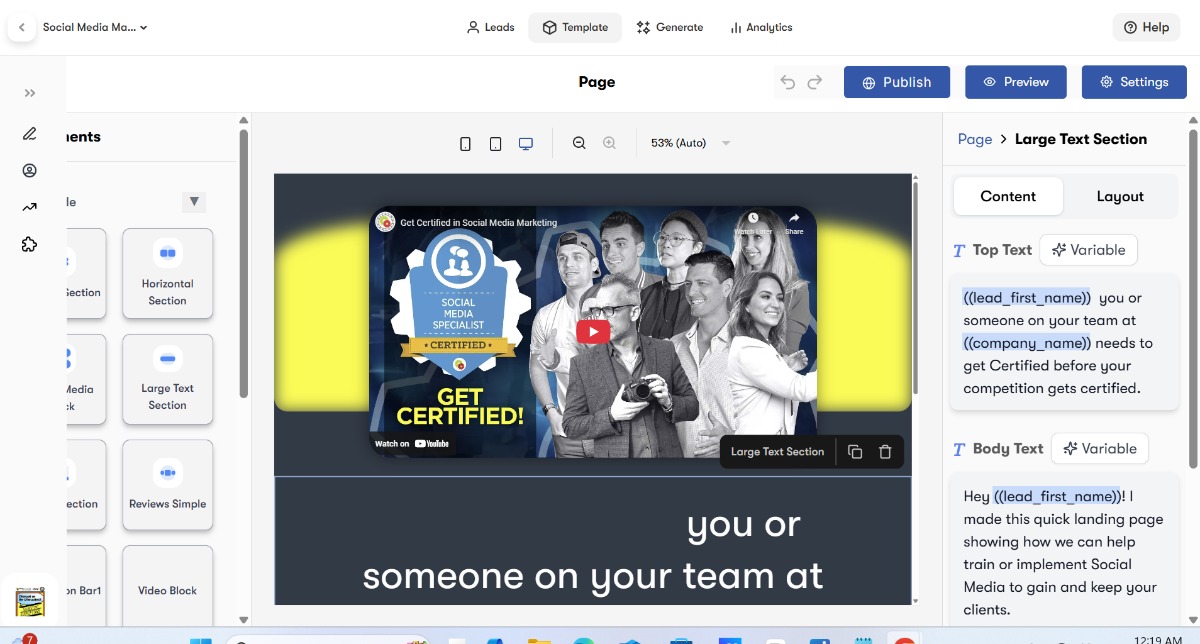1200x644 pixels.
Task: Publish the page
Action: pyautogui.click(x=896, y=82)
